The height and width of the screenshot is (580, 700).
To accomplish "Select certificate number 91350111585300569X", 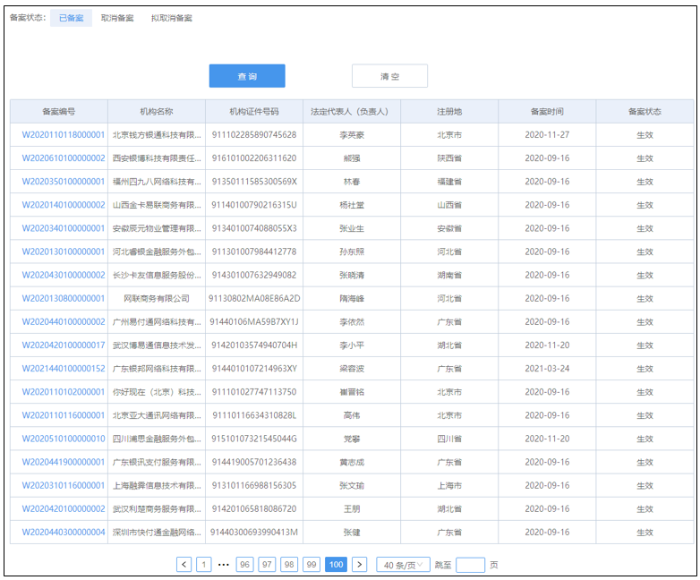I will 254,181.
